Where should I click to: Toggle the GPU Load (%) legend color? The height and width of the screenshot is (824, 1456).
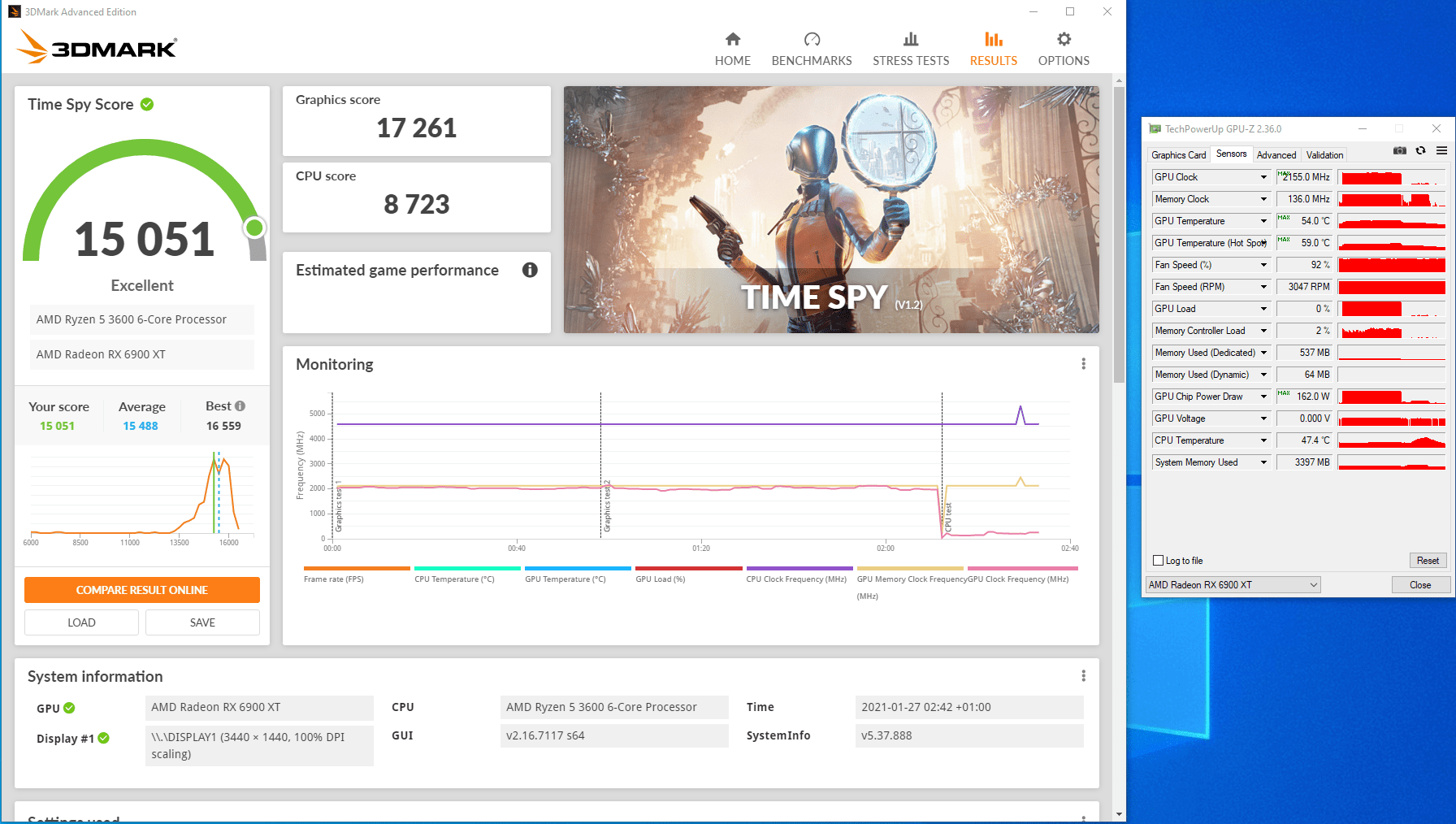tap(689, 569)
